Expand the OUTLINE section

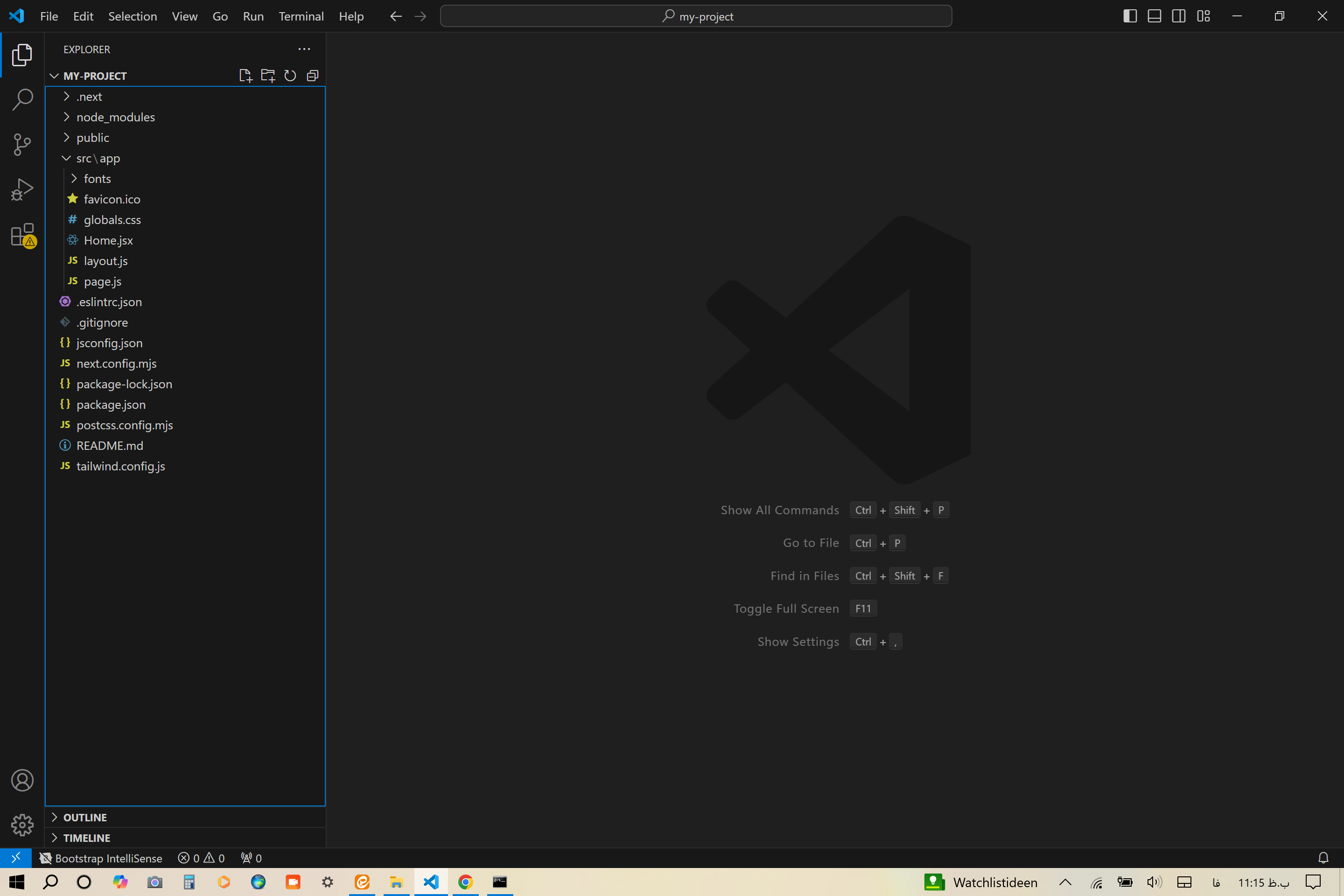pos(185,817)
